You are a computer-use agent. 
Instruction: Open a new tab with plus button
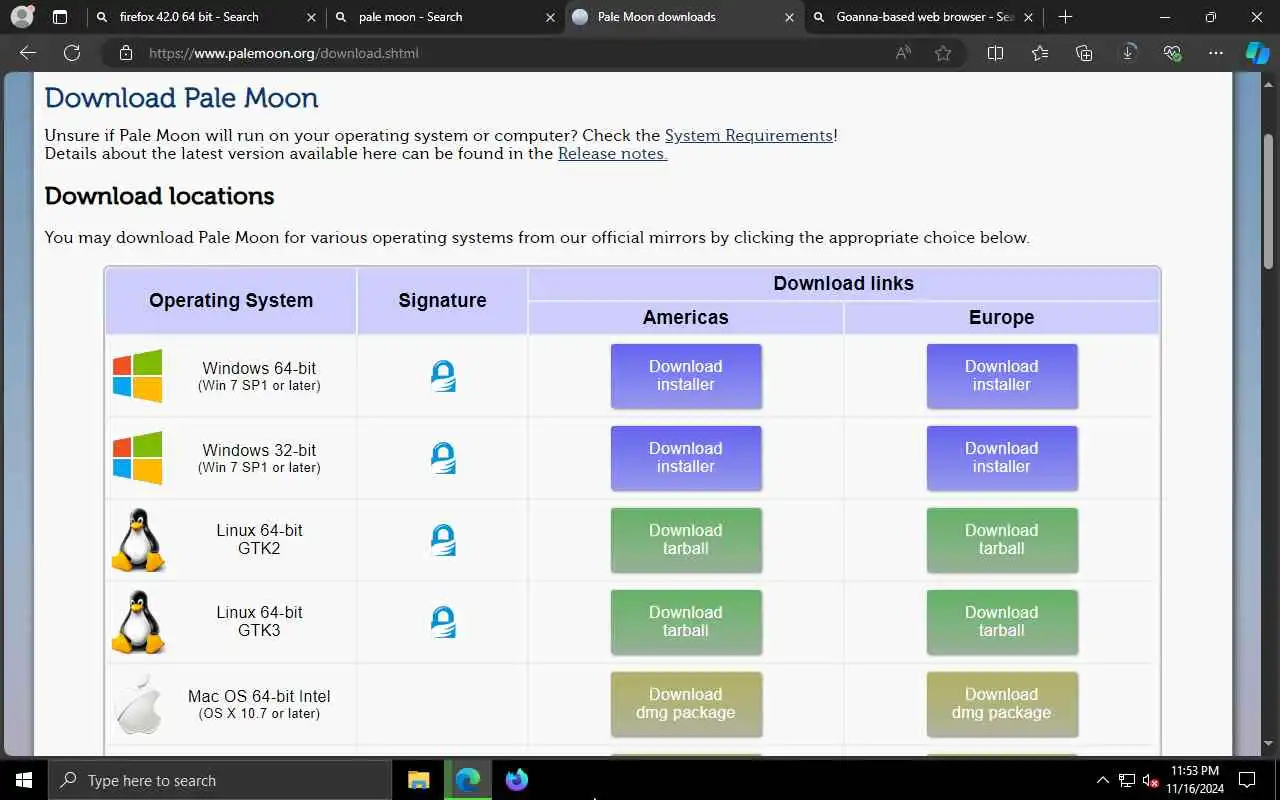[x=1065, y=17]
